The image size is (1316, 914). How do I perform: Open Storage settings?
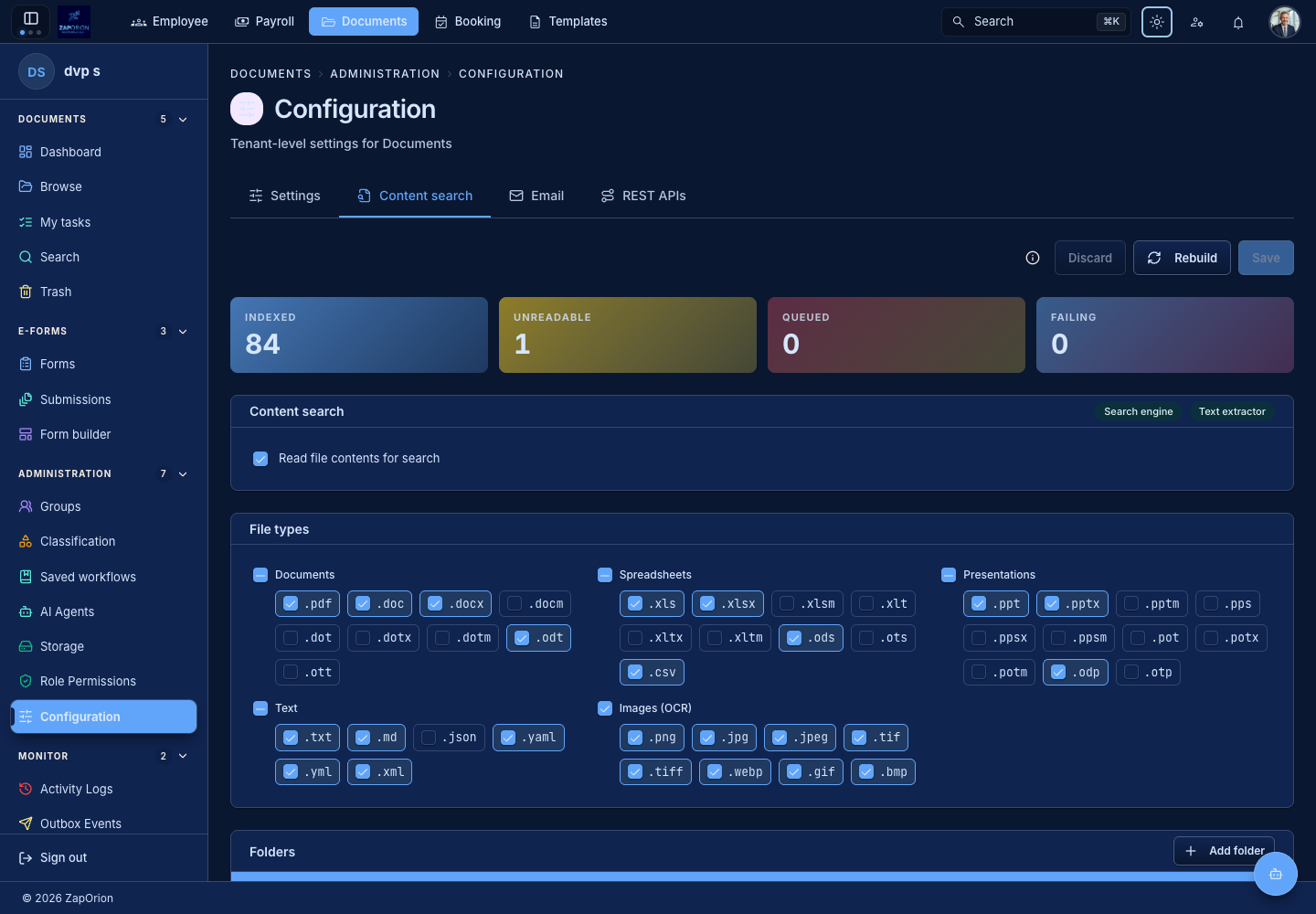103,646
